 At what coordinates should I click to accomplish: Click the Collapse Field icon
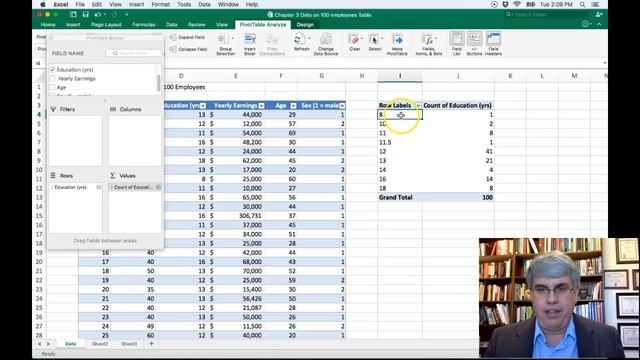[173, 49]
